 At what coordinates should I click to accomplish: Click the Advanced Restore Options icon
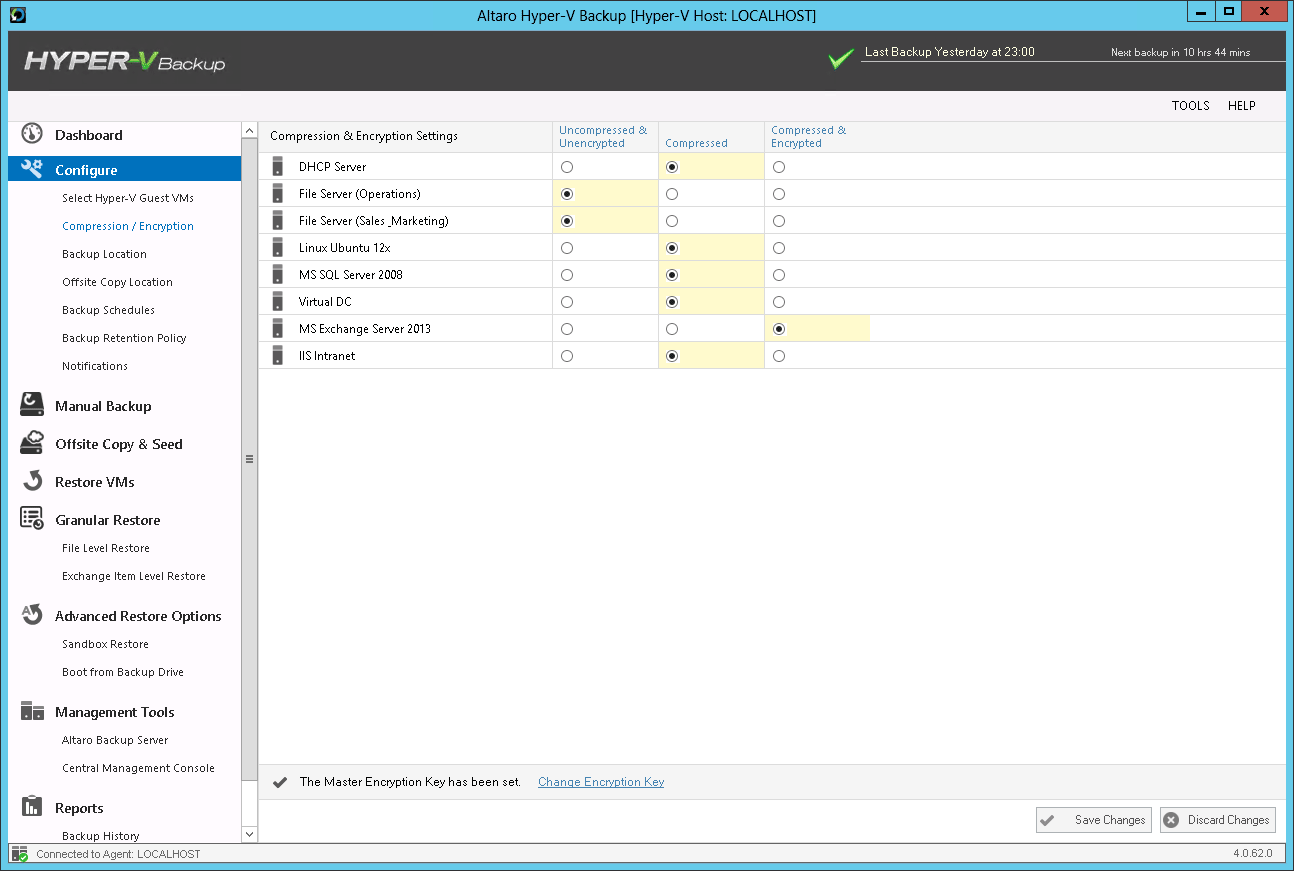32,615
